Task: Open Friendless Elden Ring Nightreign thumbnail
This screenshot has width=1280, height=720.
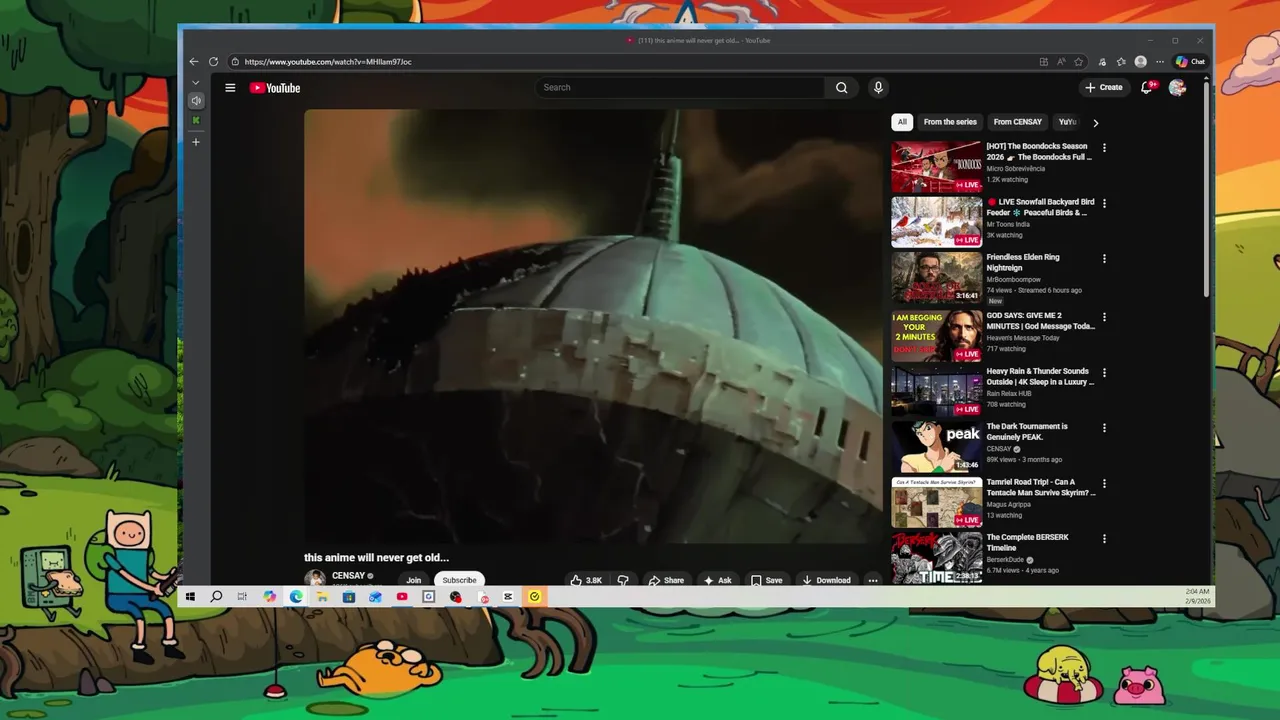Action: 936,277
